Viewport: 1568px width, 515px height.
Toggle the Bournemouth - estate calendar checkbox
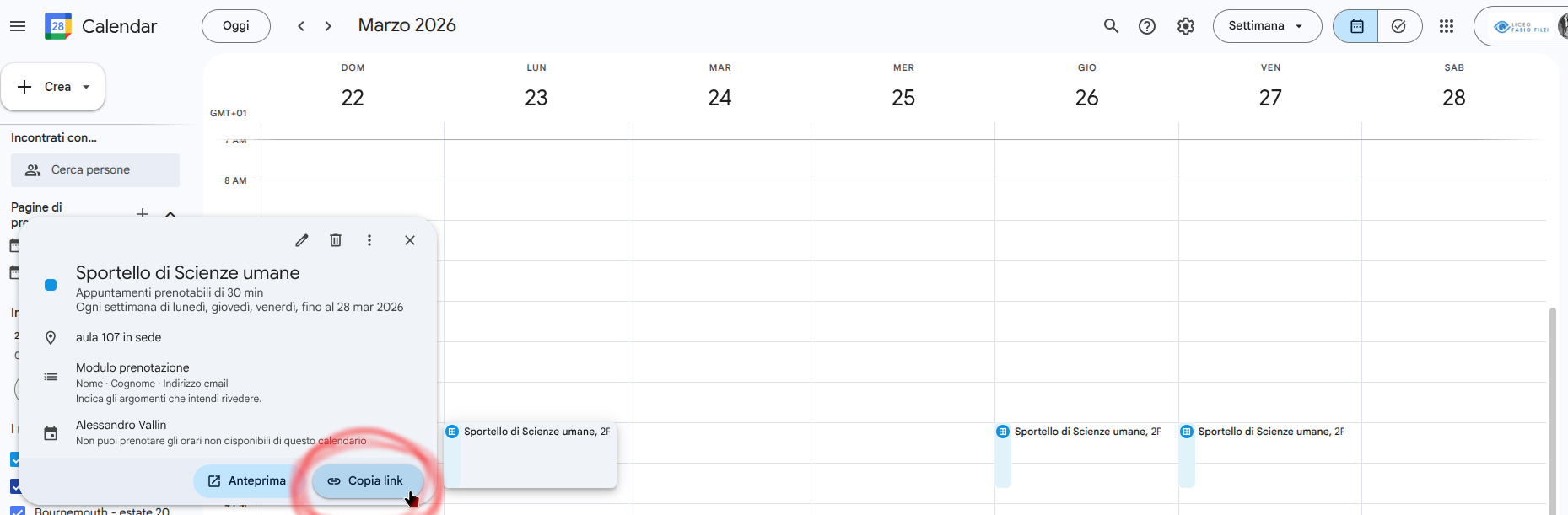(x=17, y=511)
